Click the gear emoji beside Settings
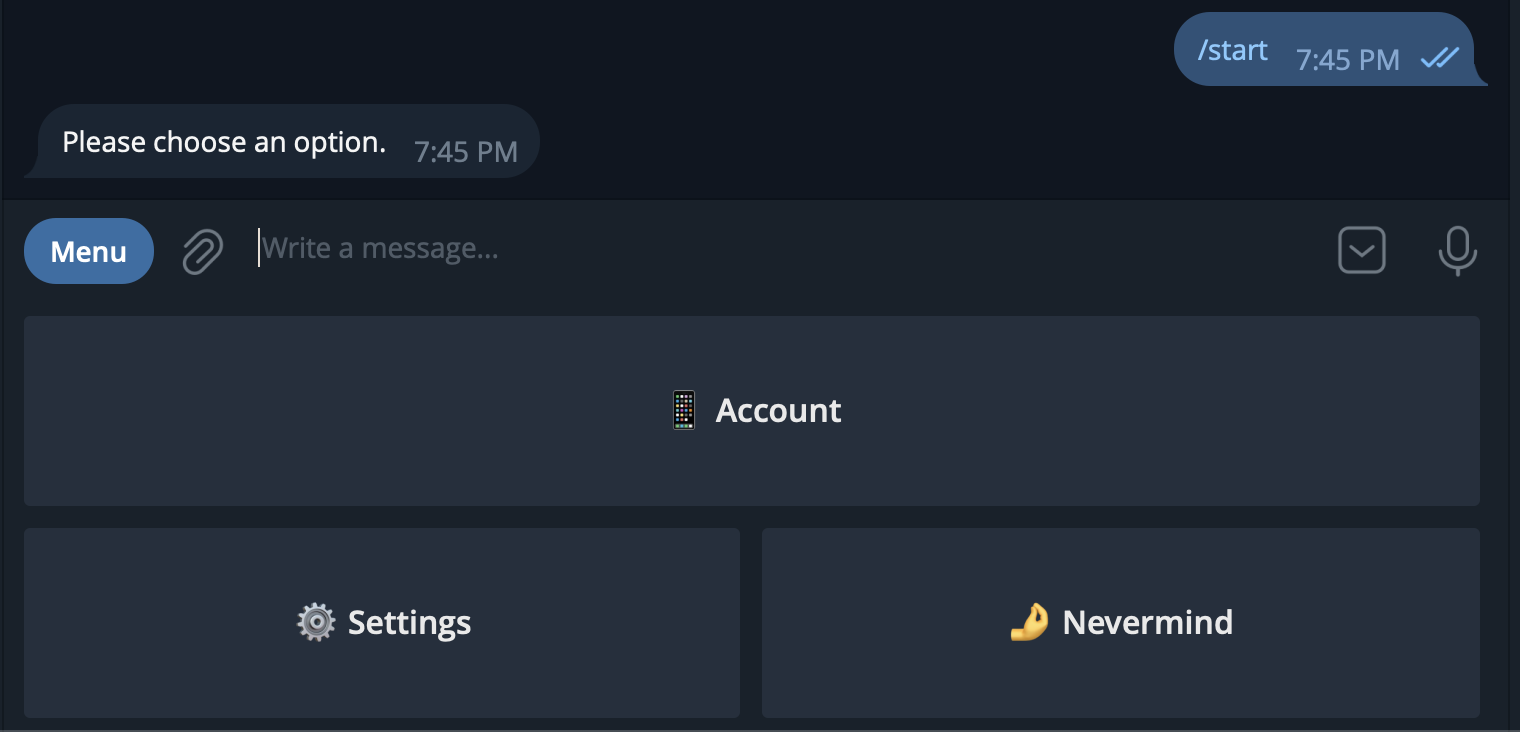 tap(316, 622)
